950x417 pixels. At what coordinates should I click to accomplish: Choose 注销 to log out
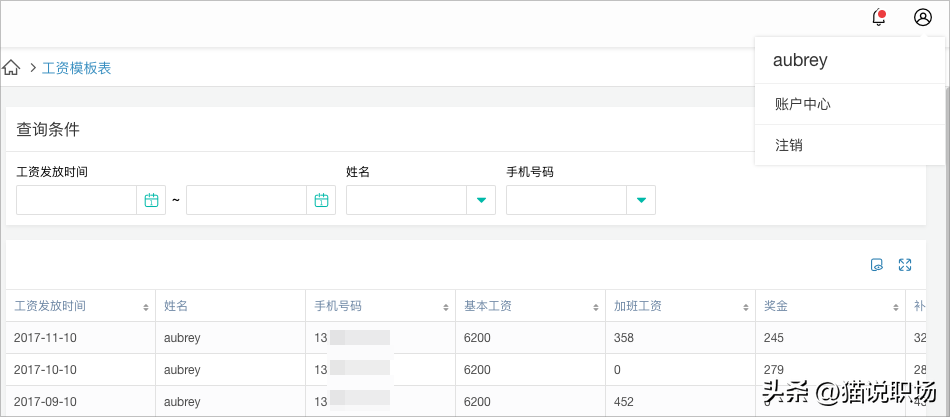[789, 145]
